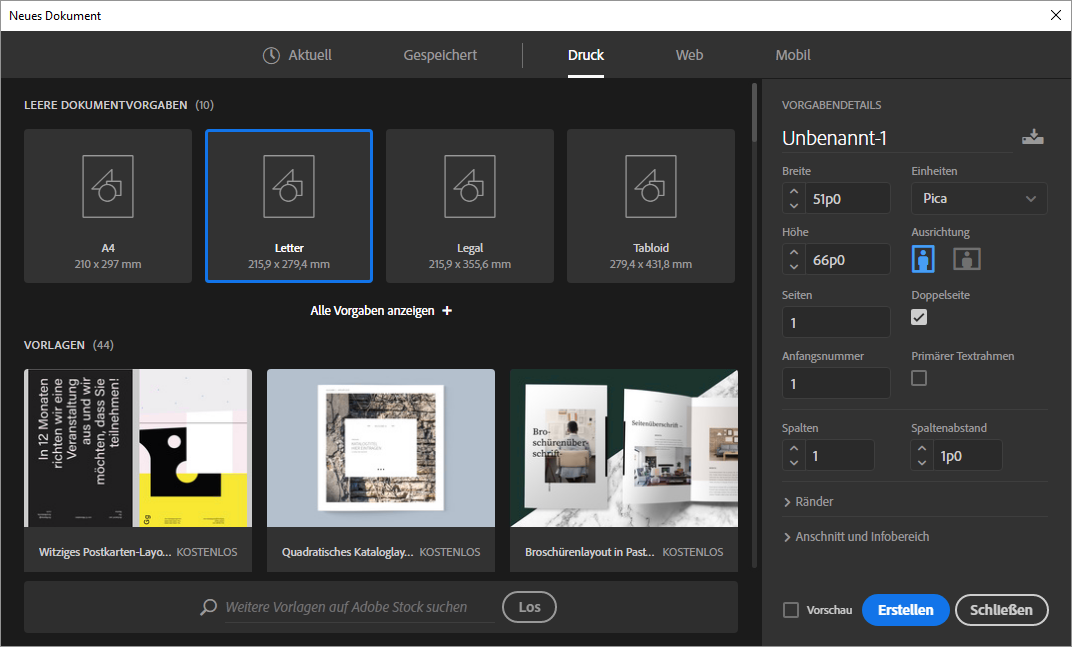This screenshot has width=1072, height=647.
Task: Click the Spalten value field
Action: pos(840,455)
